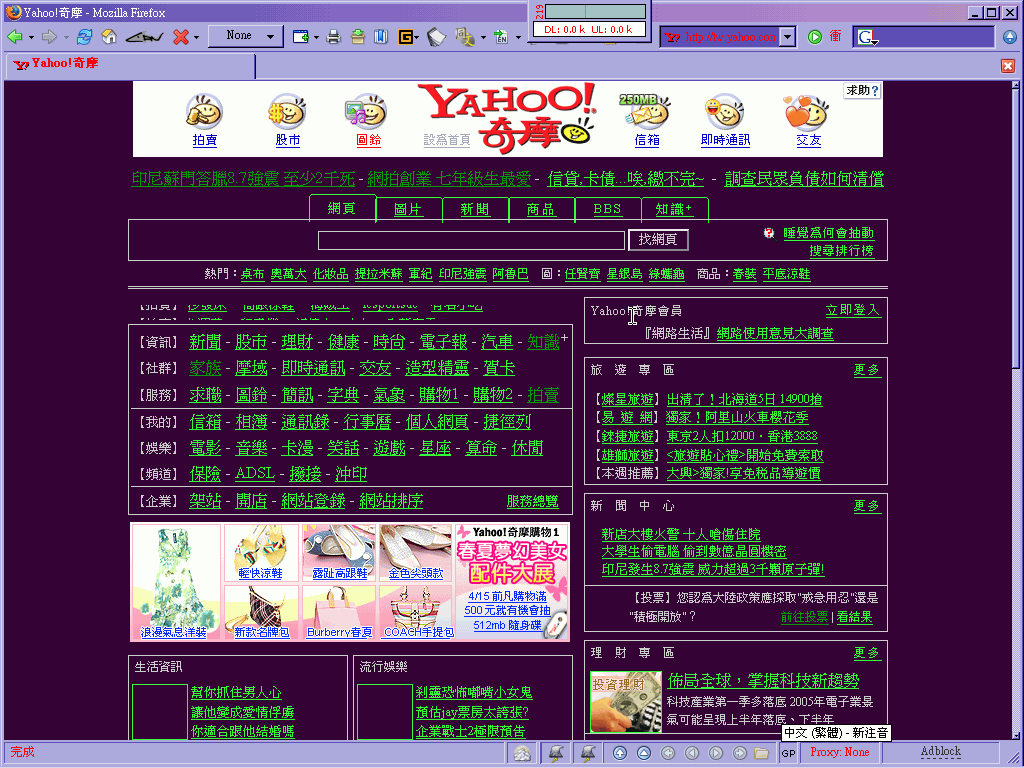Open the Google search engine selector dropdown
This screenshot has height=768, width=1024.
[x=867, y=37]
